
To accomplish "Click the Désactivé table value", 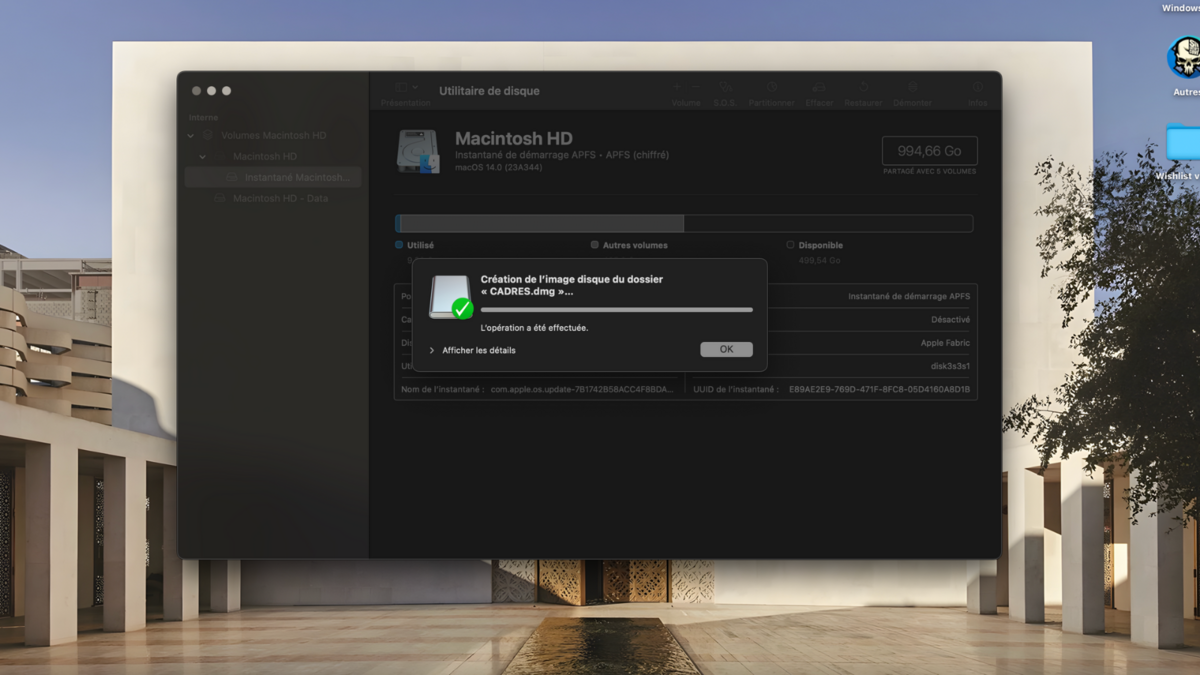I will coord(950,319).
